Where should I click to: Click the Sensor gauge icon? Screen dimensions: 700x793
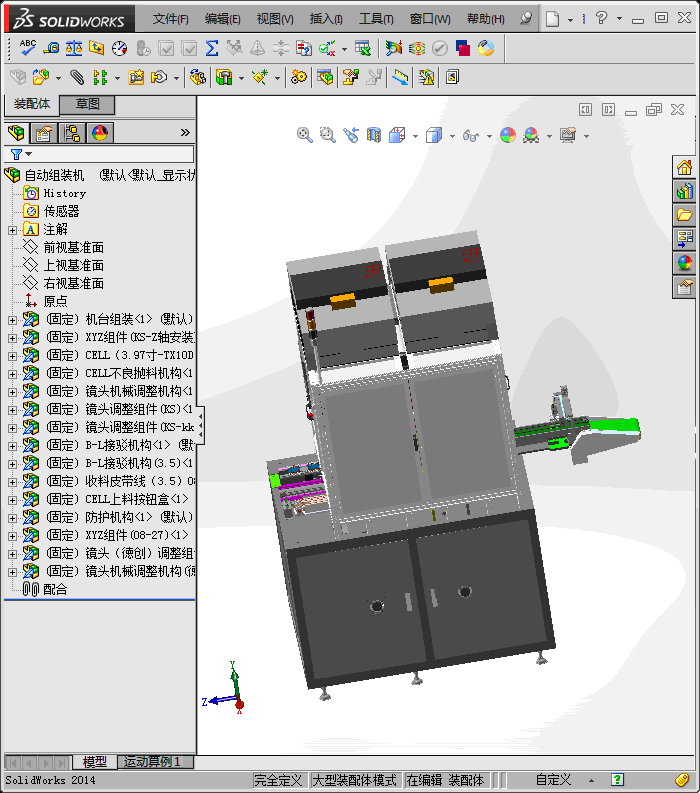[119, 48]
